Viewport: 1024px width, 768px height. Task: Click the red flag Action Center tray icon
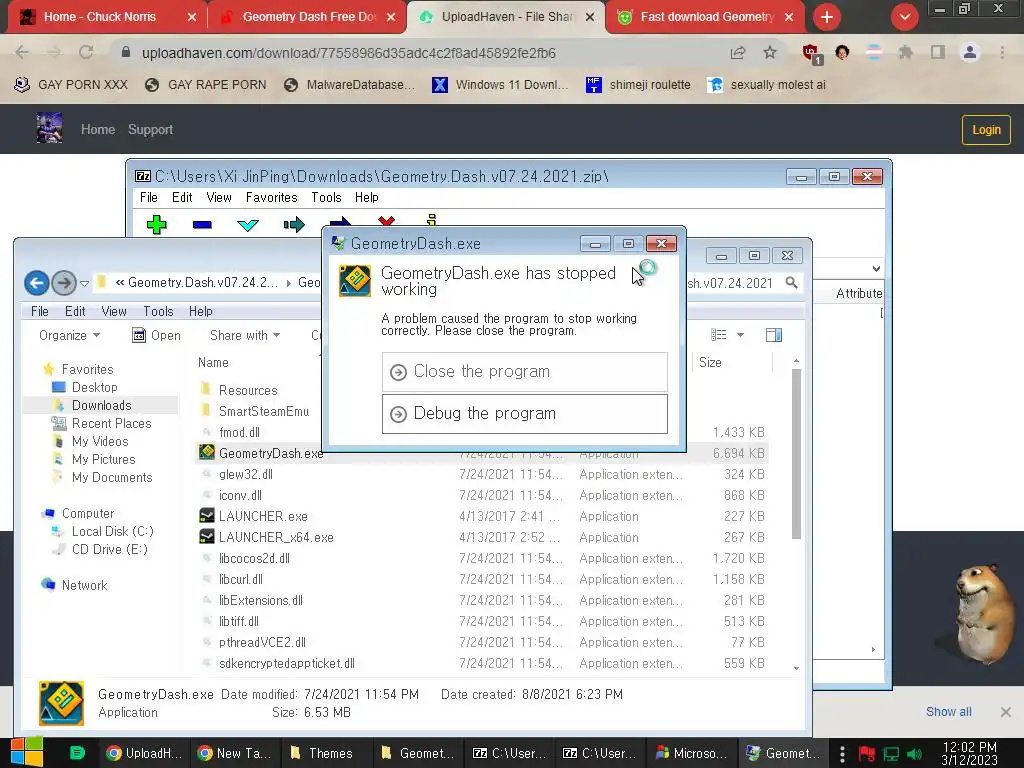[867, 754]
